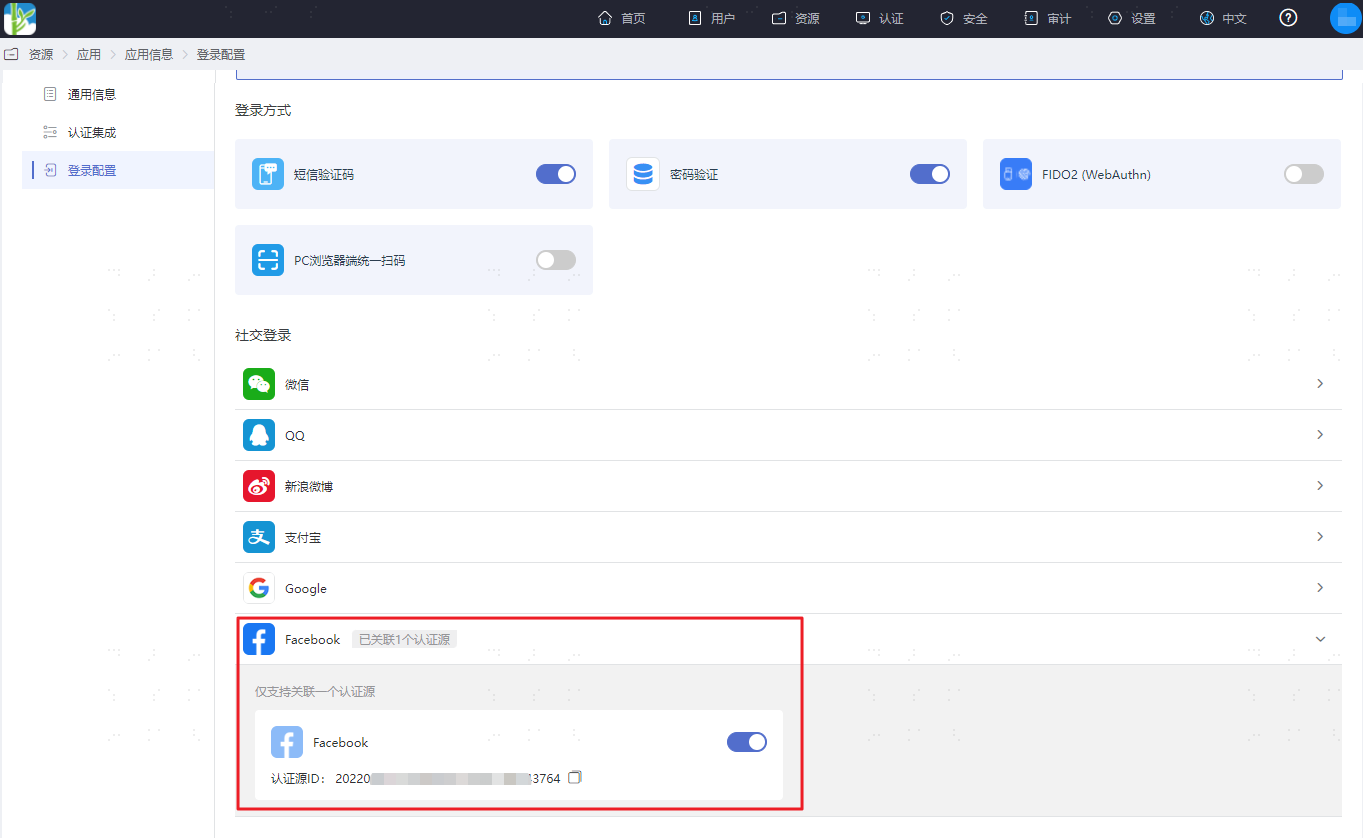1363x838 pixels.
Task: Disable SMS verification code login toggle
Action: click(556, 174)
